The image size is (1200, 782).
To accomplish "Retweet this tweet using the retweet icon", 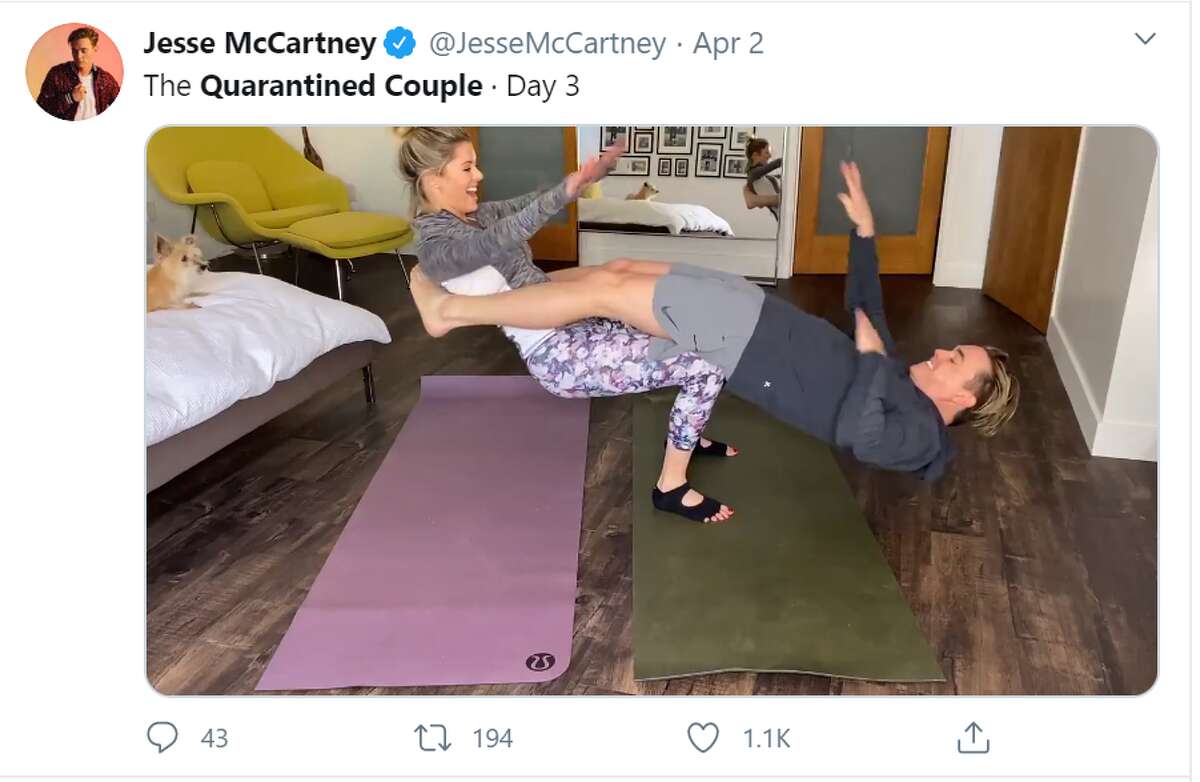I will pos(432,738).
